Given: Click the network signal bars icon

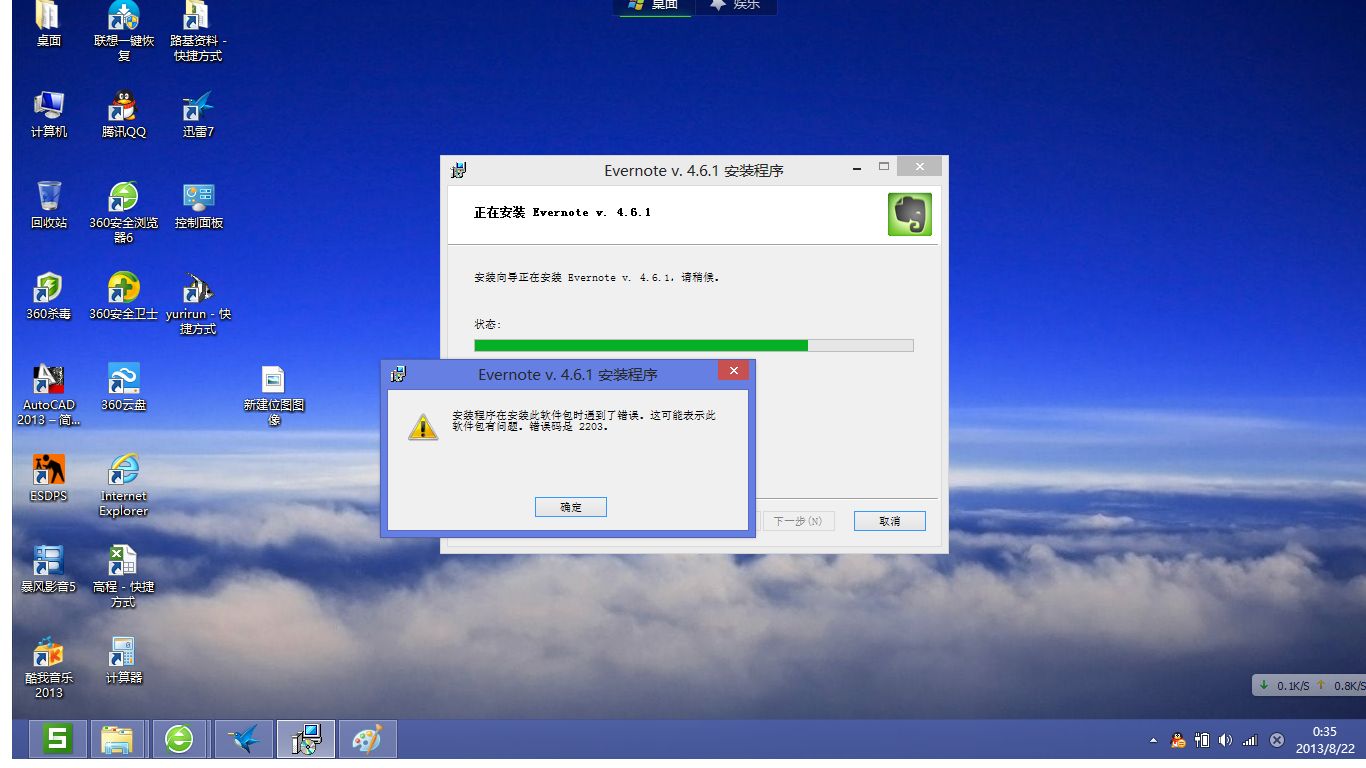Looking at the screenshot, I should click(1250, 740).
